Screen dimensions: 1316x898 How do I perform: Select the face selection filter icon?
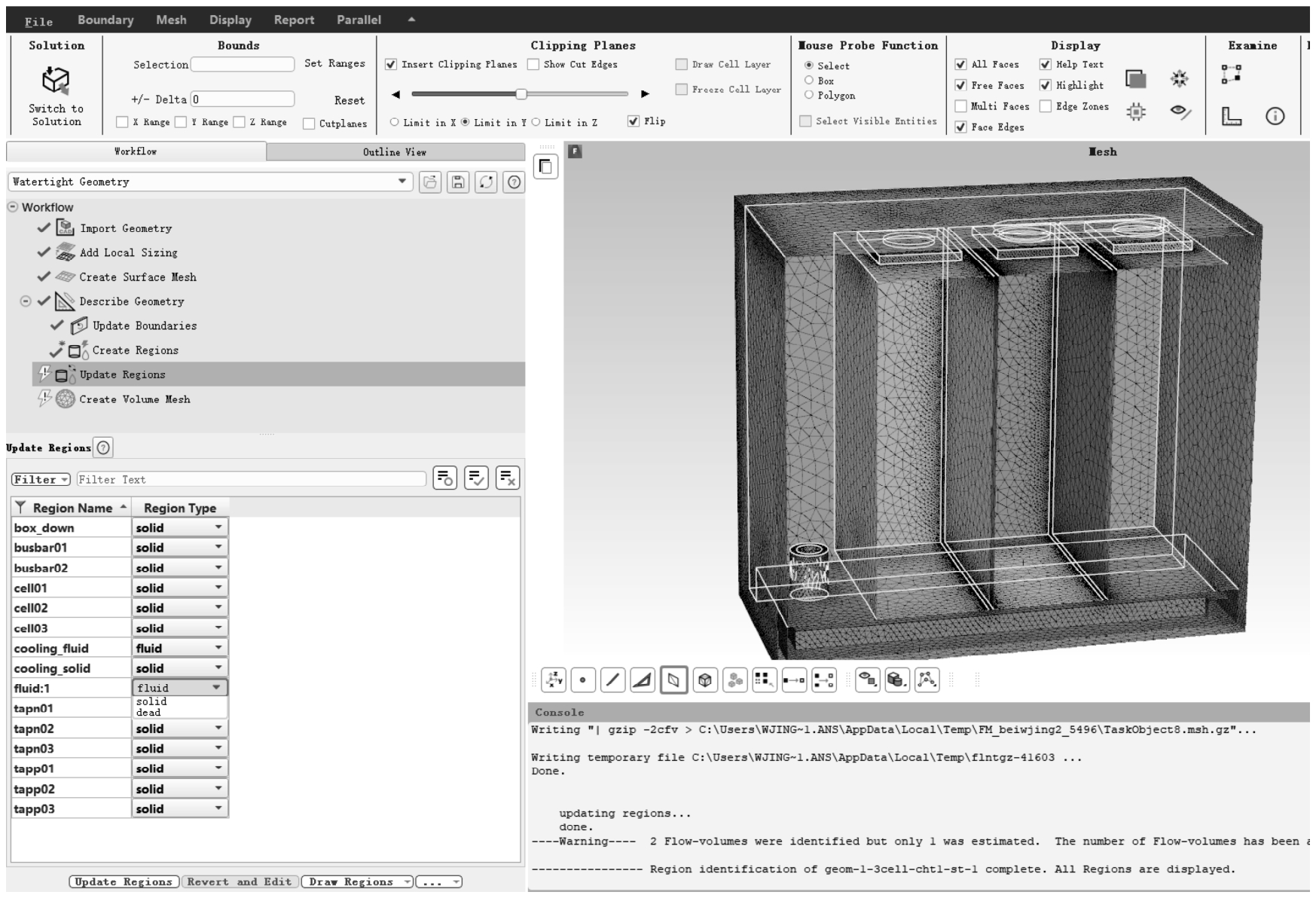(x=643, y=680)
